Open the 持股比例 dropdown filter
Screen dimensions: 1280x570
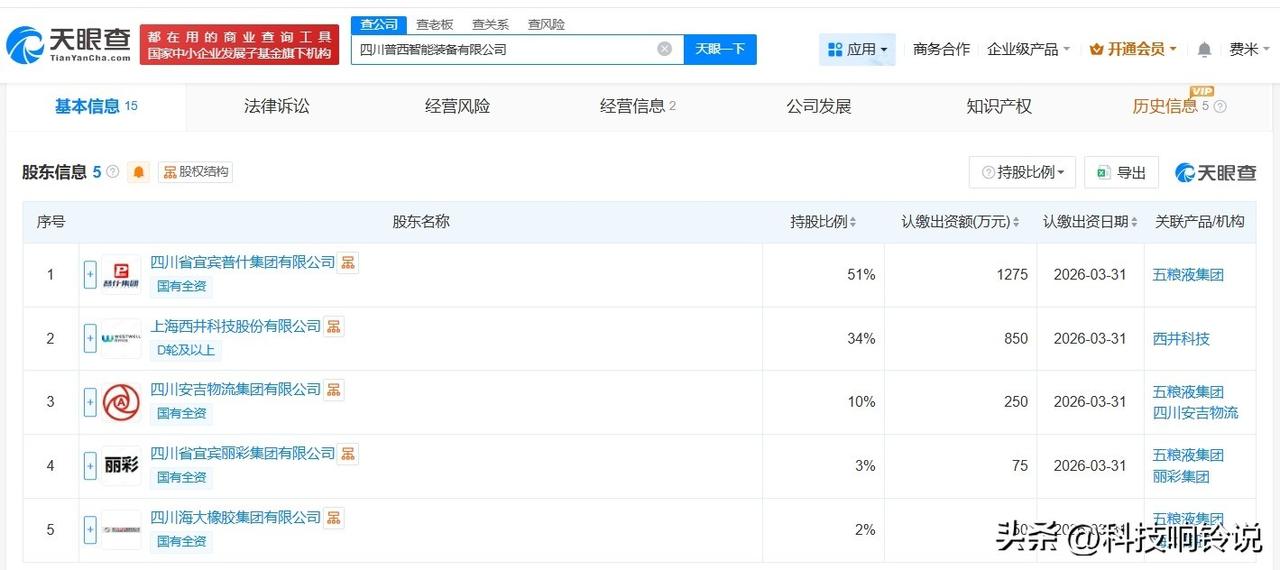click(x=1022, y=172)
